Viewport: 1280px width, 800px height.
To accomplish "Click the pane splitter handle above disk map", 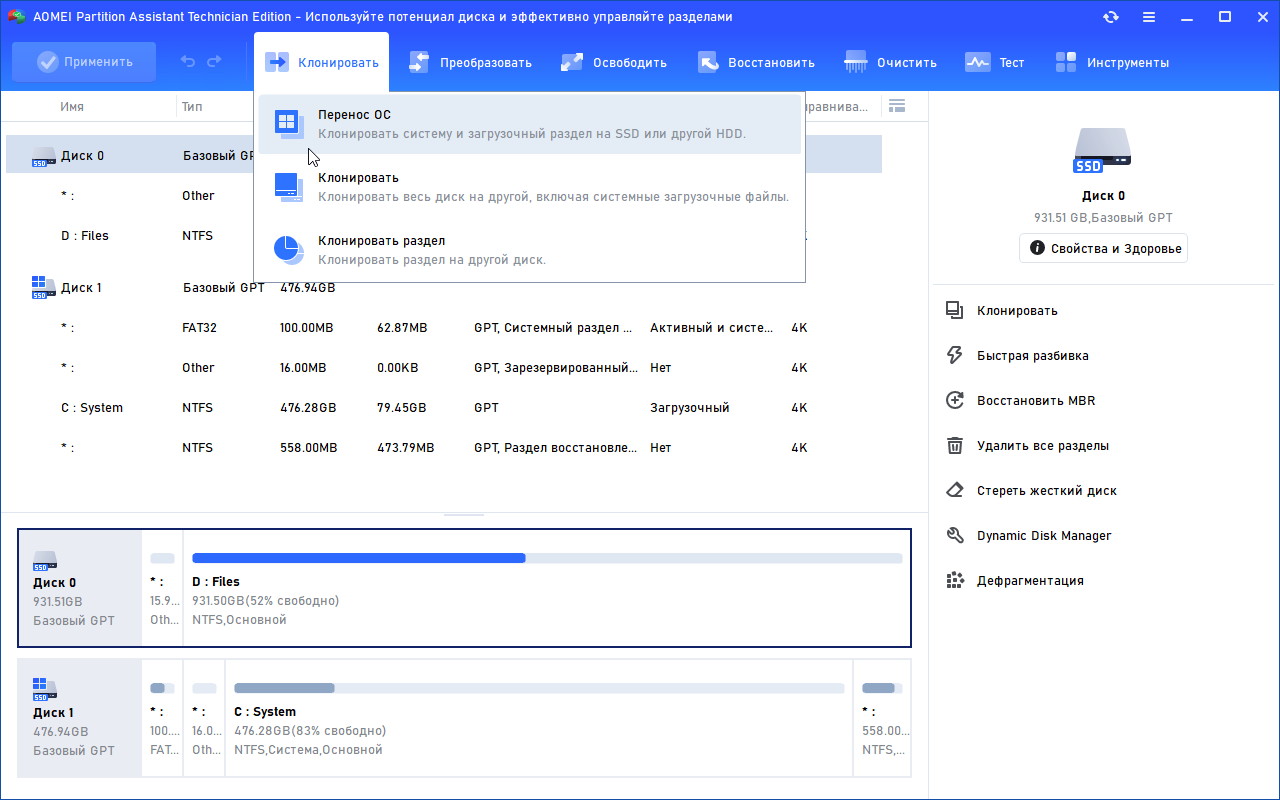I will 464,515.
